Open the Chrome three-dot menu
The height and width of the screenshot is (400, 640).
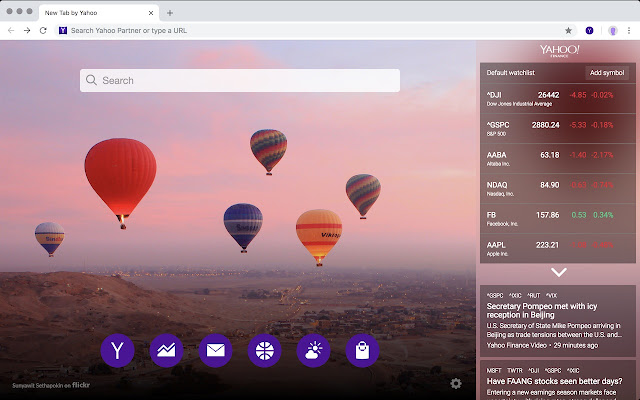(629, 31)
